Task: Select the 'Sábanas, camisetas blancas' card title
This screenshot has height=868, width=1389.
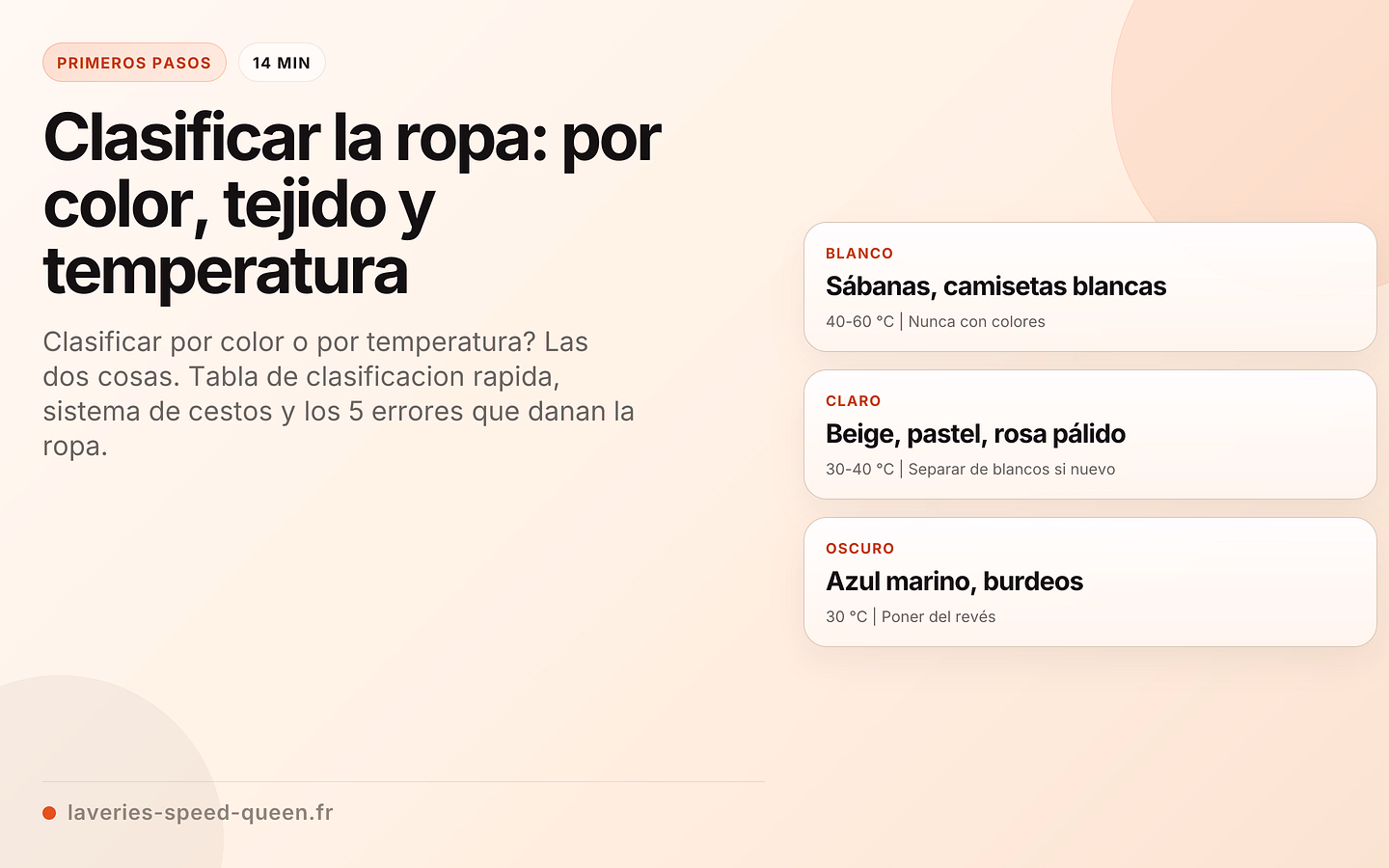Action: 995,286
